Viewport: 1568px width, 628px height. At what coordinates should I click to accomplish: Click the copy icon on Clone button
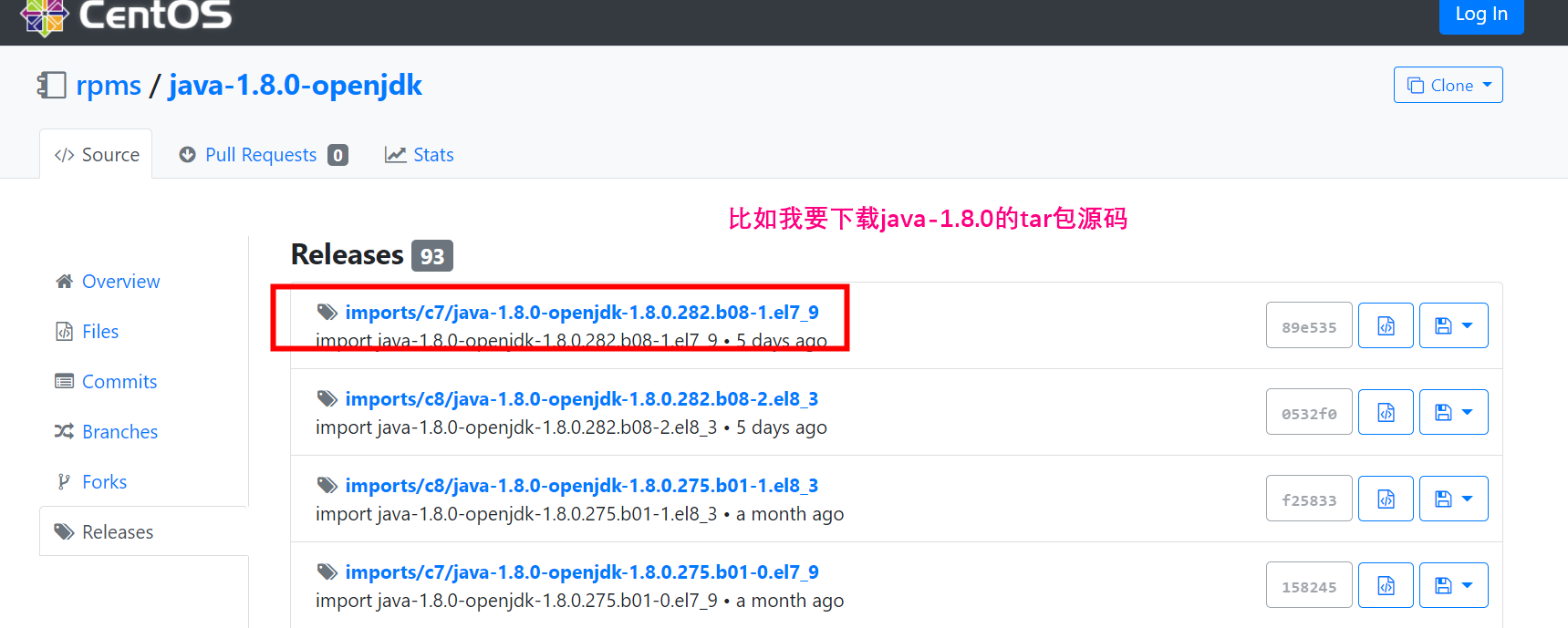click(1416, 85)
